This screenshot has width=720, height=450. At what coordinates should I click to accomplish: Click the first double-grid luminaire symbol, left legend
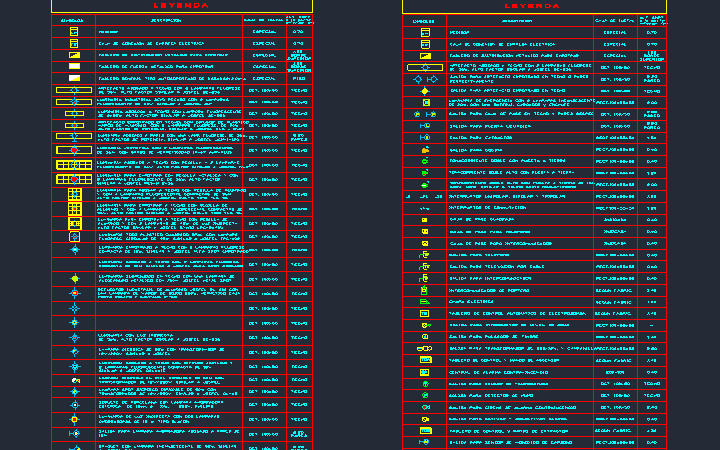point(74,164)
